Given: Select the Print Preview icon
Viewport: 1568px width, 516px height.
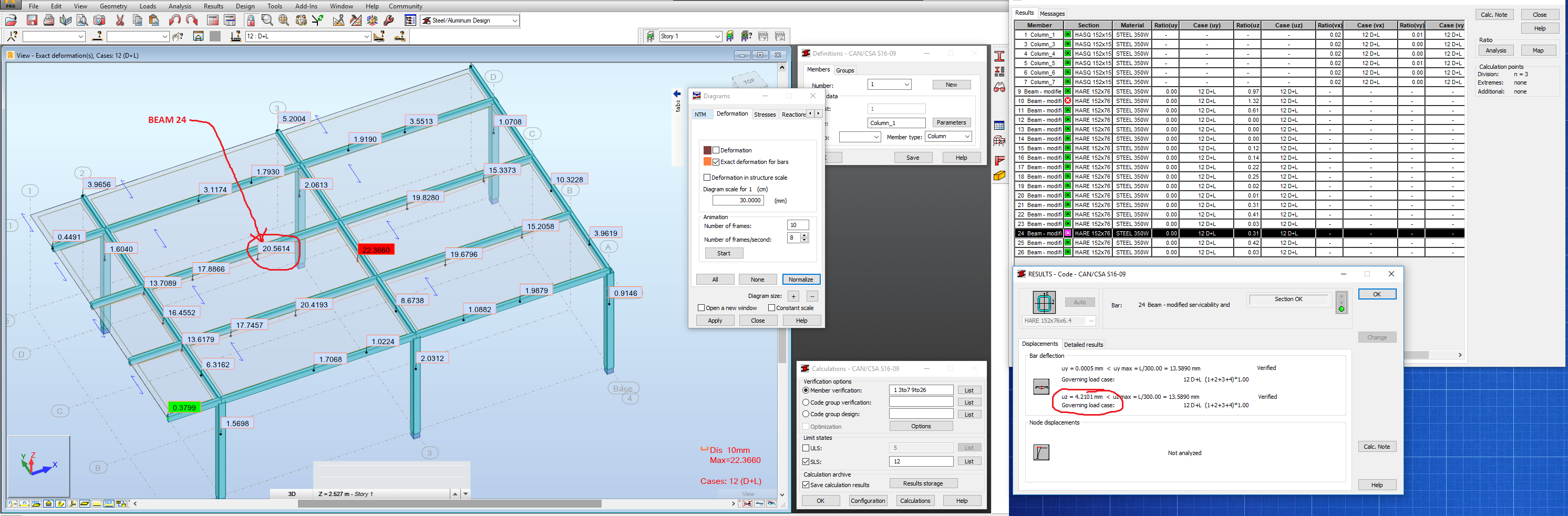Looking at the screenshot, I should click(x=81, y=19).
